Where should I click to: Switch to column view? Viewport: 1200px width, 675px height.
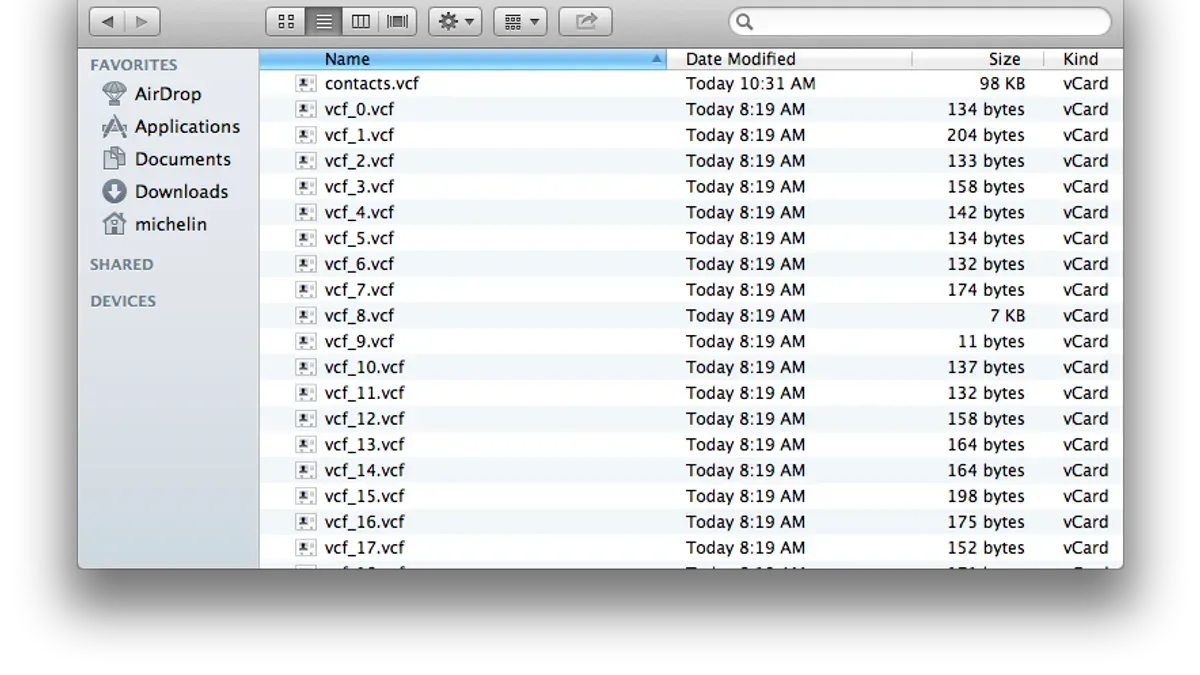pyautogui.click(x=361, y=21)
